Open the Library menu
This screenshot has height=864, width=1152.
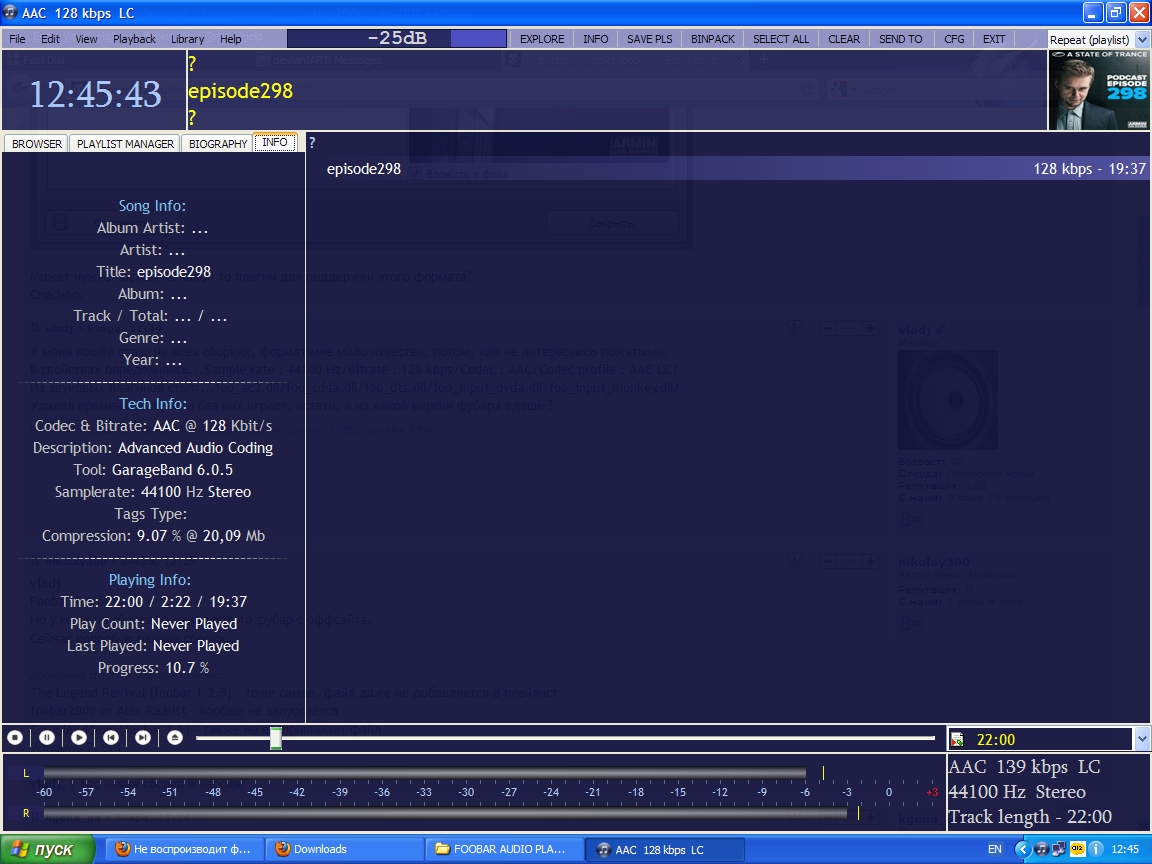click(187, 39)
